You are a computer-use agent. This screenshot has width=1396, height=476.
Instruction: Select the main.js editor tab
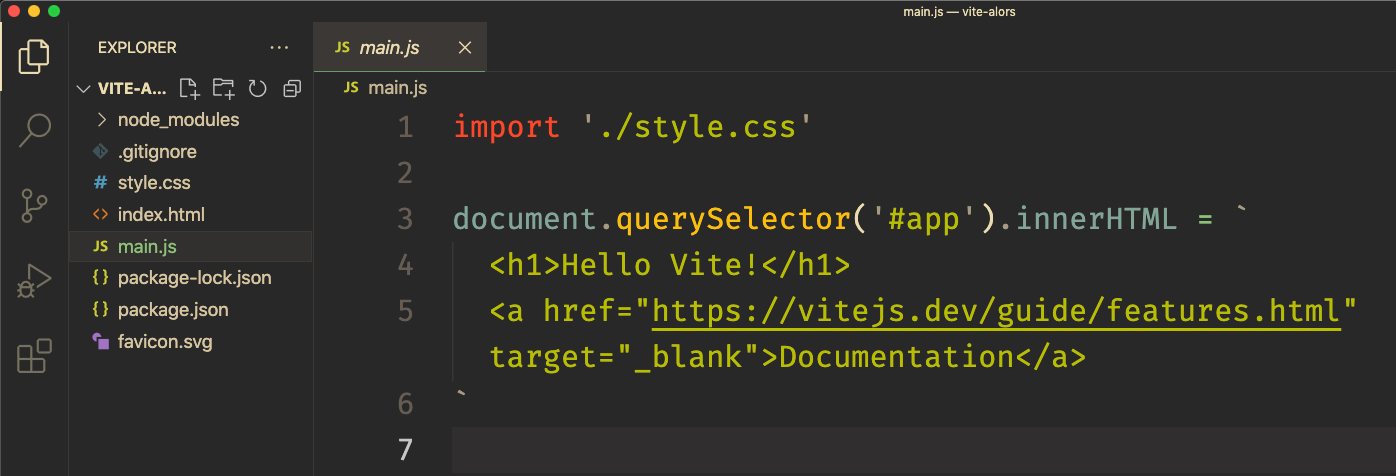click(389, 47)
